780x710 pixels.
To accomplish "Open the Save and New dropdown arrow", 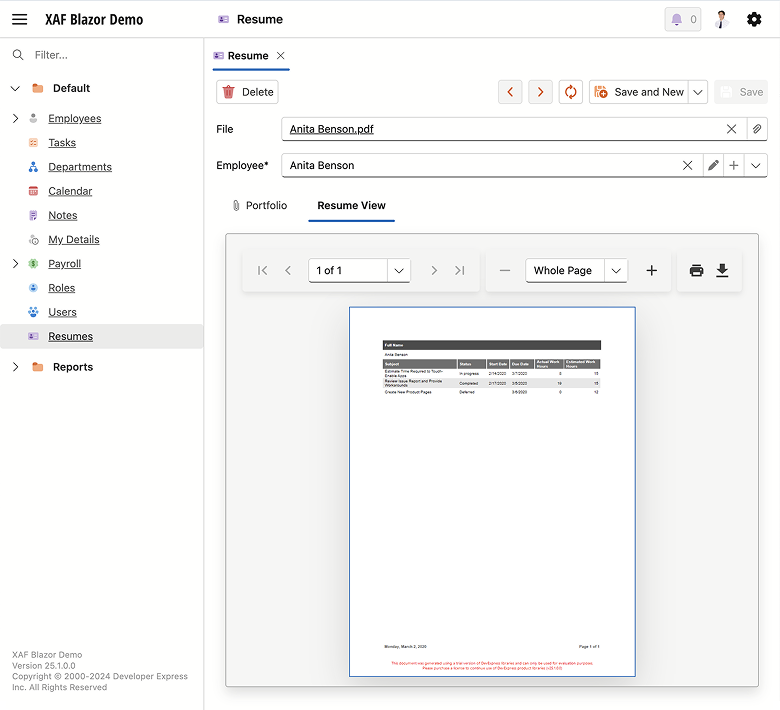I will click(x=698, y=92).
